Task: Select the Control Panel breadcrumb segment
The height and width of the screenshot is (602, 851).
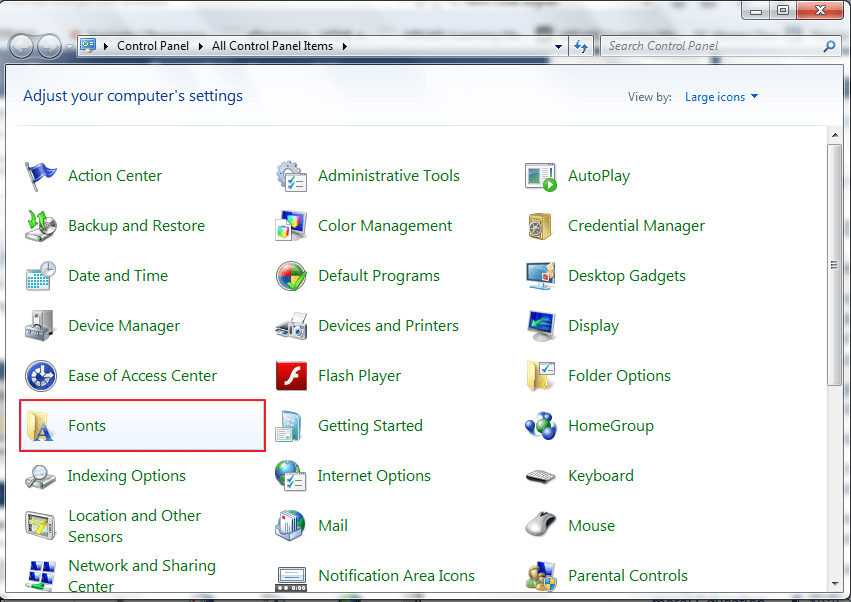Action: click(x=153, y=46)
